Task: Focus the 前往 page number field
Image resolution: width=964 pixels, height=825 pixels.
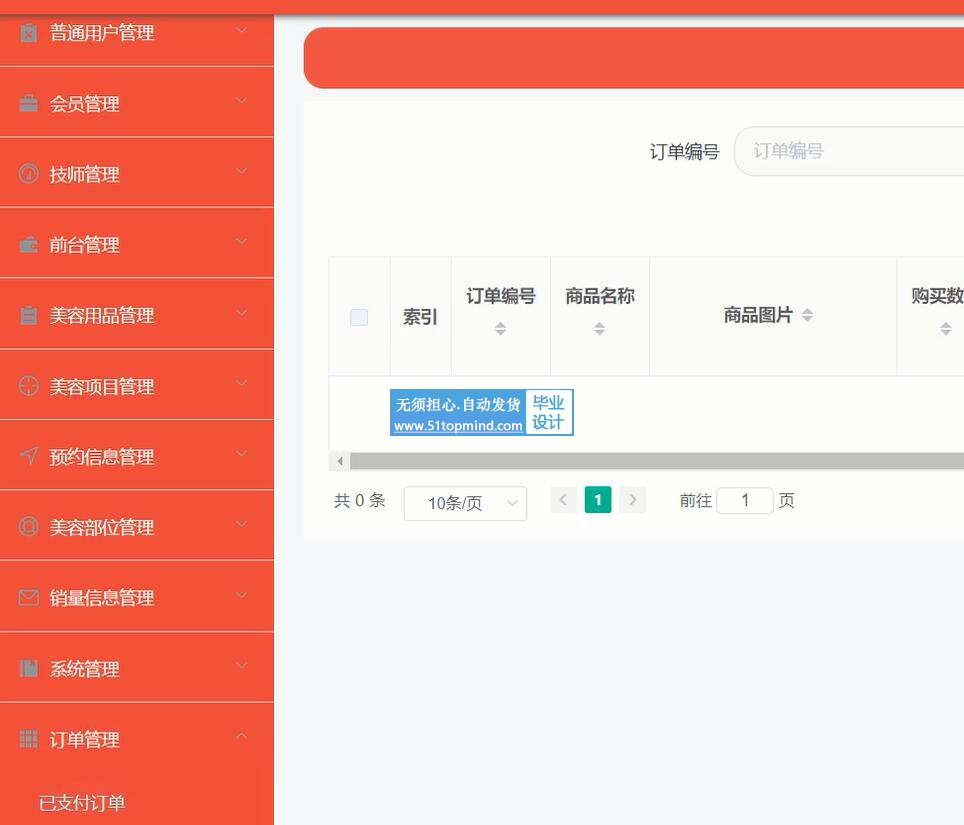Action: (745, 500)
